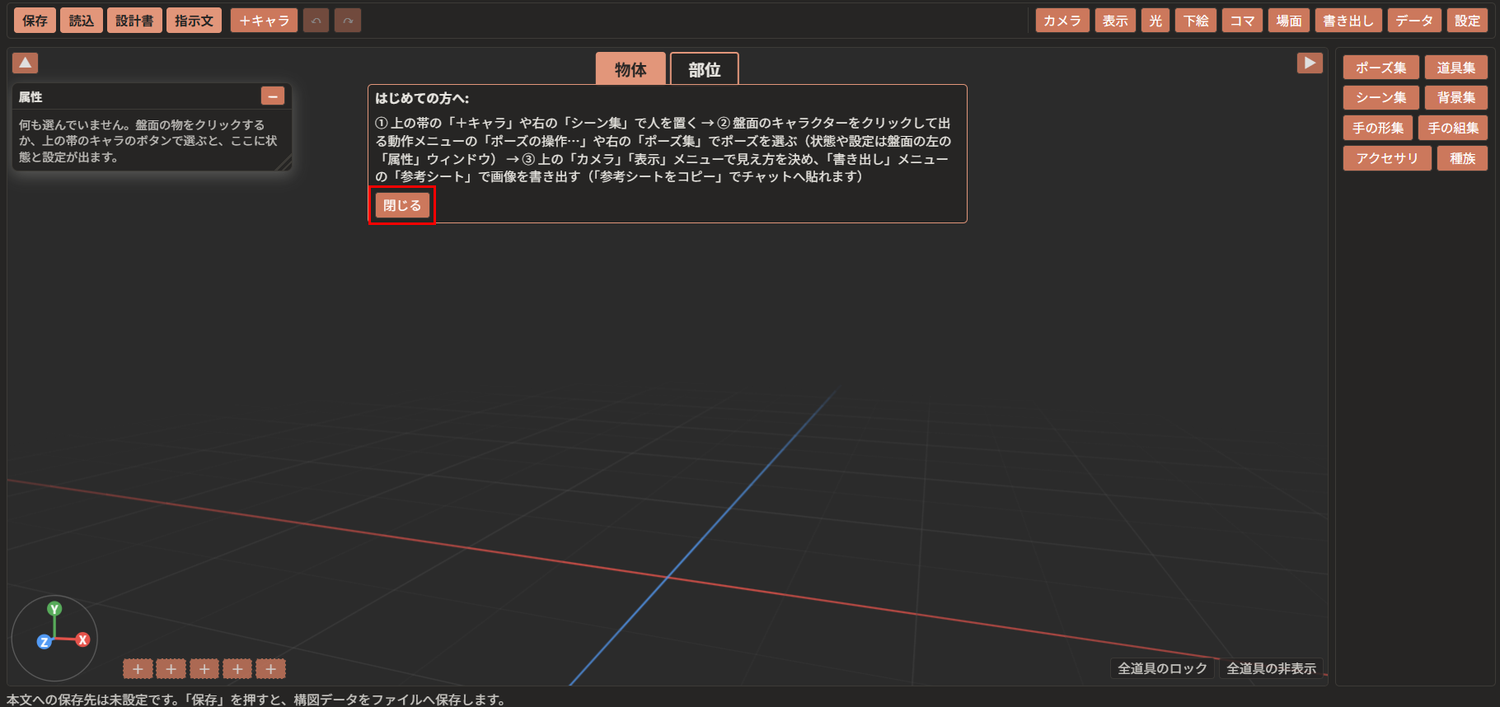1500x707 pixels.
Task: Click the 読込 button
Action: (81, 20)
